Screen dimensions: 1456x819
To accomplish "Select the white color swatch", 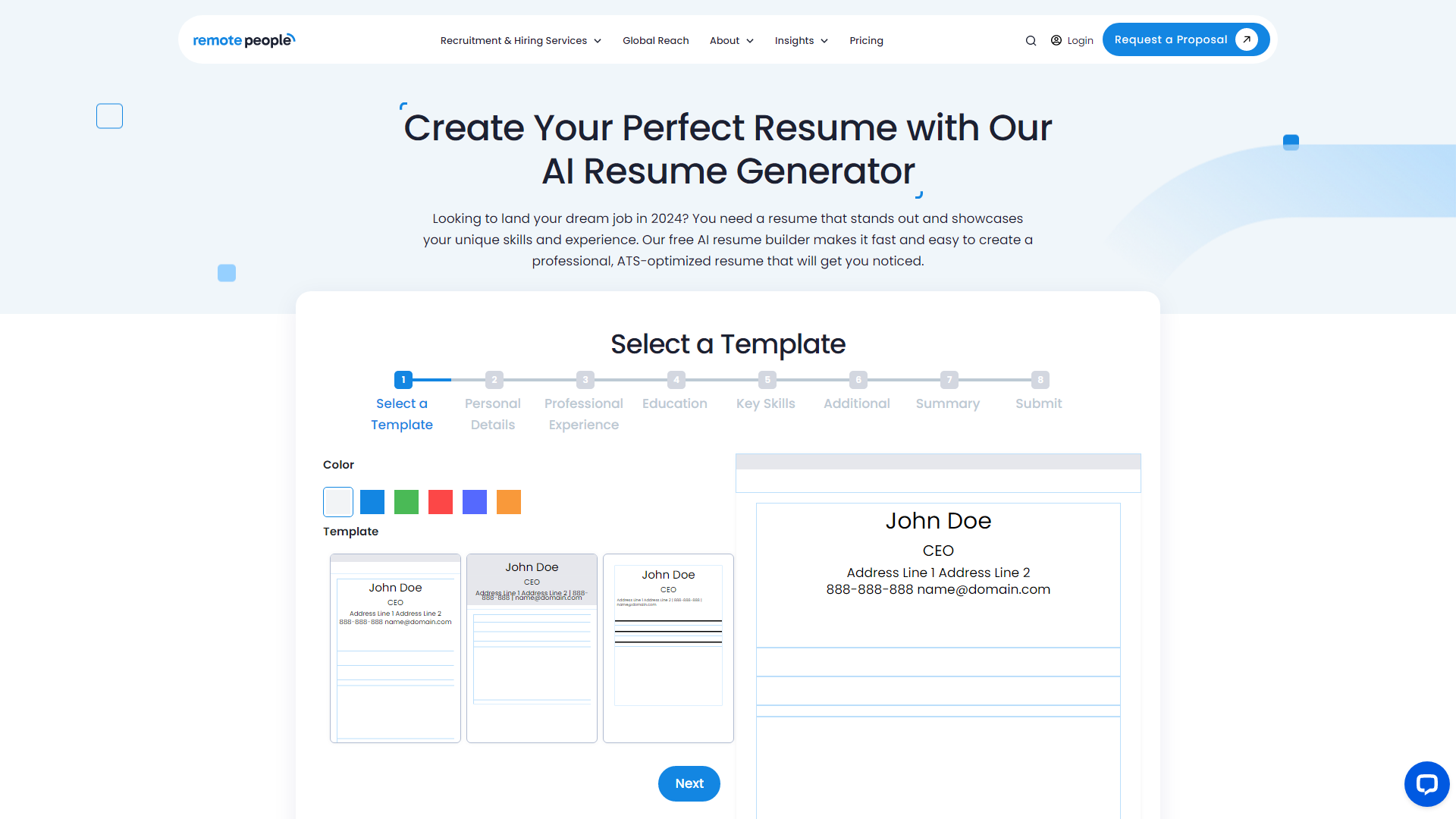I will click(x=337, y=501).
